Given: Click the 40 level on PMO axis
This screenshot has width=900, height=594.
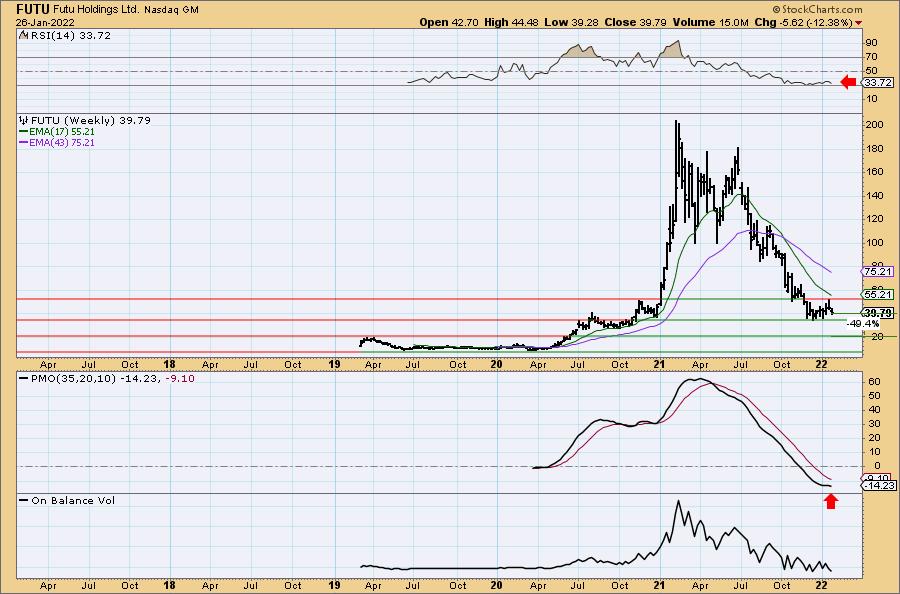Looking at the screenshot, I should pos(874,410).
